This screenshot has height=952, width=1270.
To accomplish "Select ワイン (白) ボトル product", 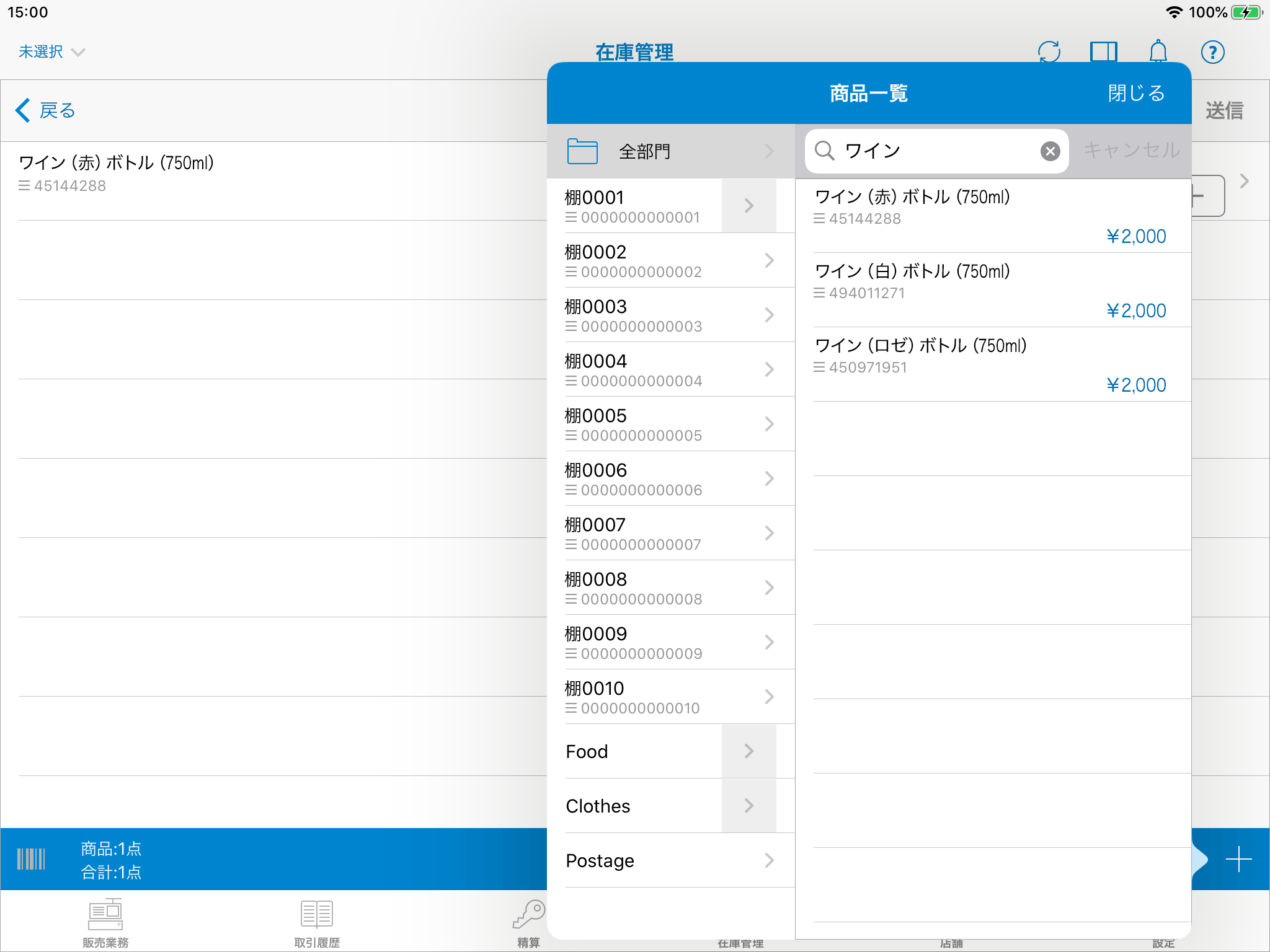I will 992,289.
